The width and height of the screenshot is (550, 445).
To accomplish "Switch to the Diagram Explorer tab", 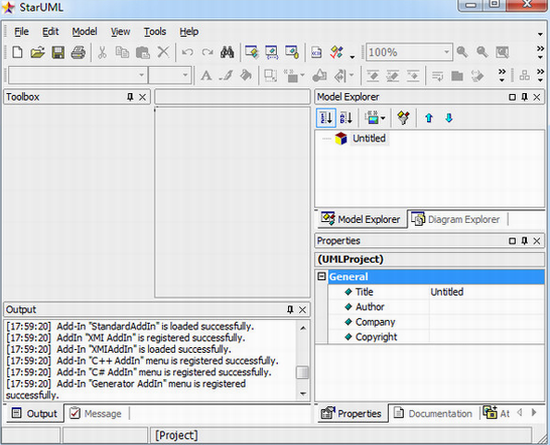I will tap(456, 219).
